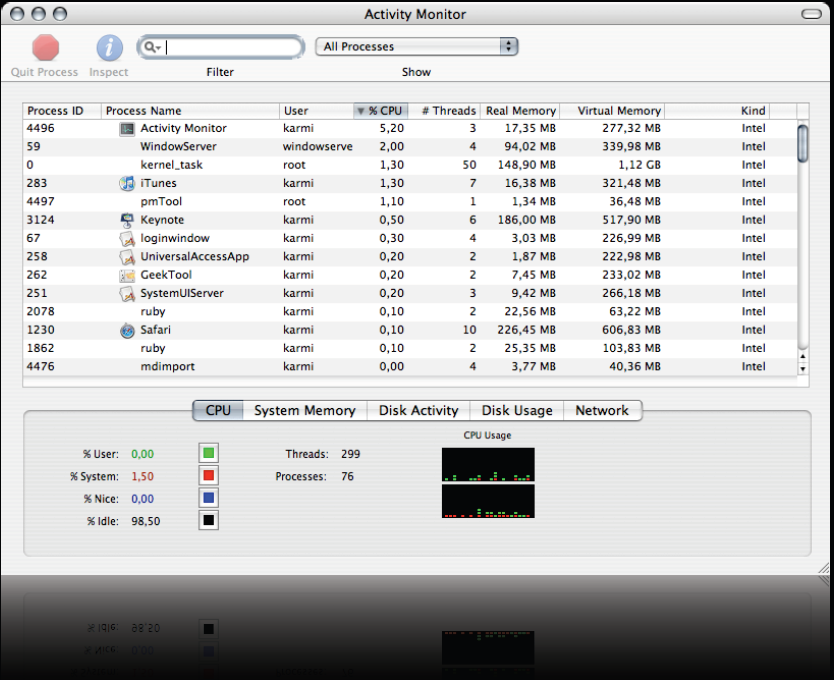This screenshot has width=834, height=680.
Task: Open the Disk Activity tab
Action: point(419,410)
